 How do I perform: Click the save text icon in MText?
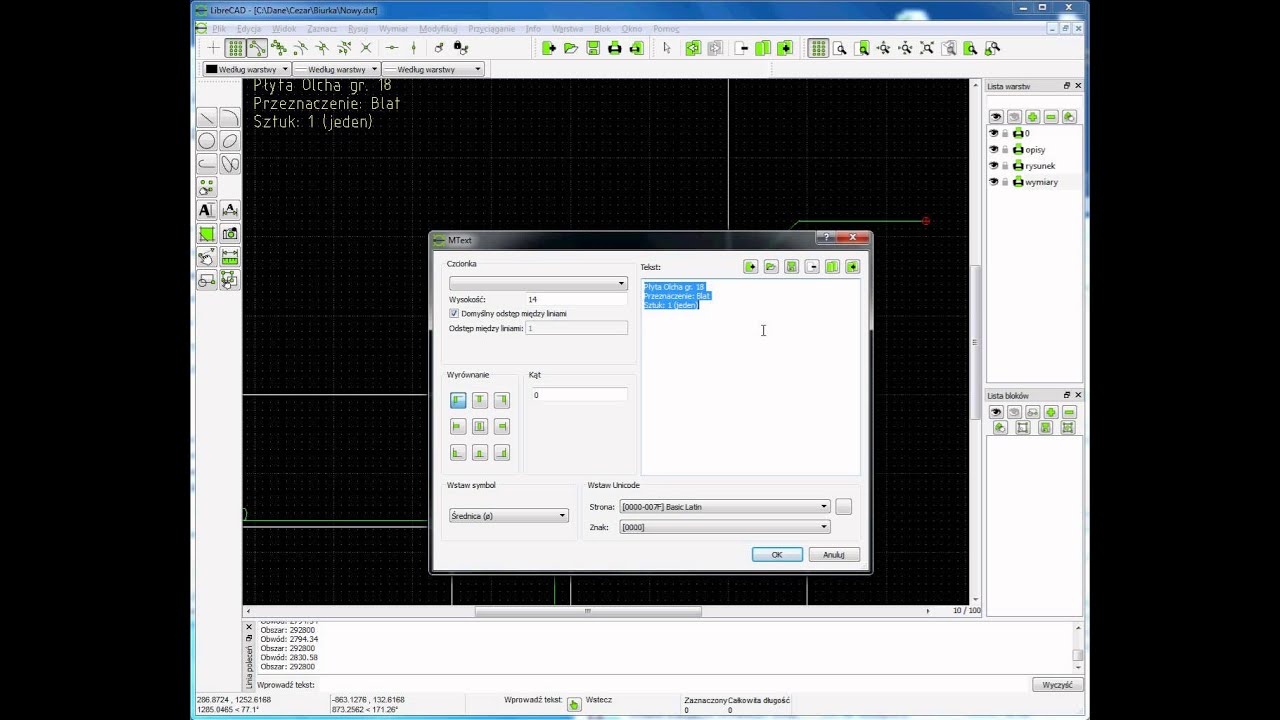click(x=792, y=267)
